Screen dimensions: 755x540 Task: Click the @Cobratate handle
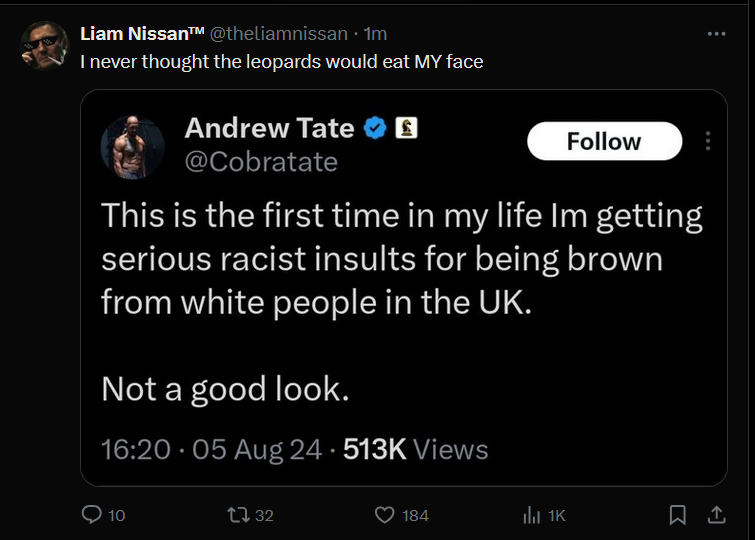click(261, 161)
